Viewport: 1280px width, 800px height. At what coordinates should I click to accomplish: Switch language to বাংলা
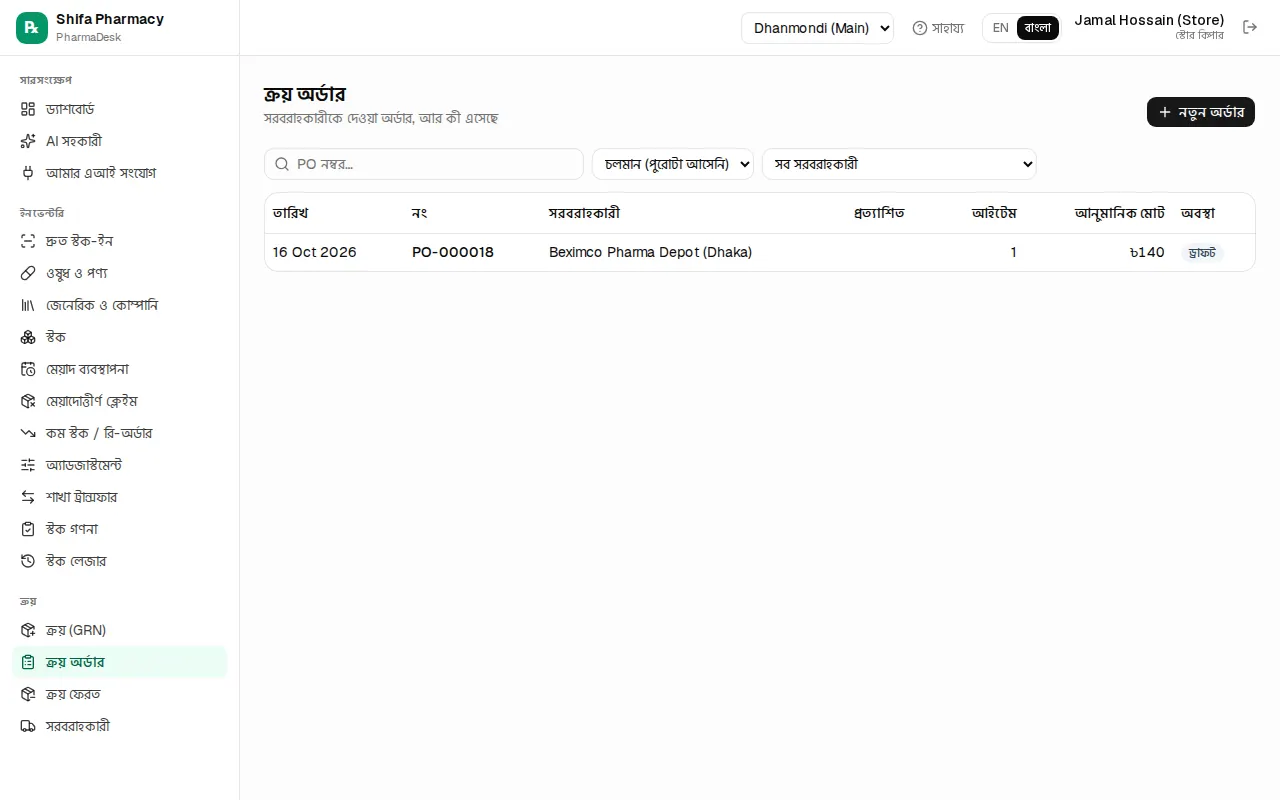tap(1038, 28)
